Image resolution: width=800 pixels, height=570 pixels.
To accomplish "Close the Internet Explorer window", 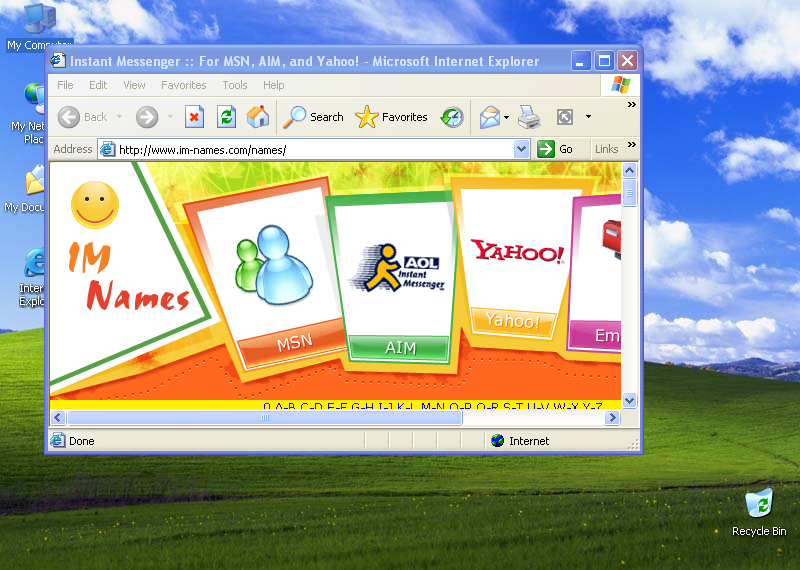I will (x=628, y=61).
